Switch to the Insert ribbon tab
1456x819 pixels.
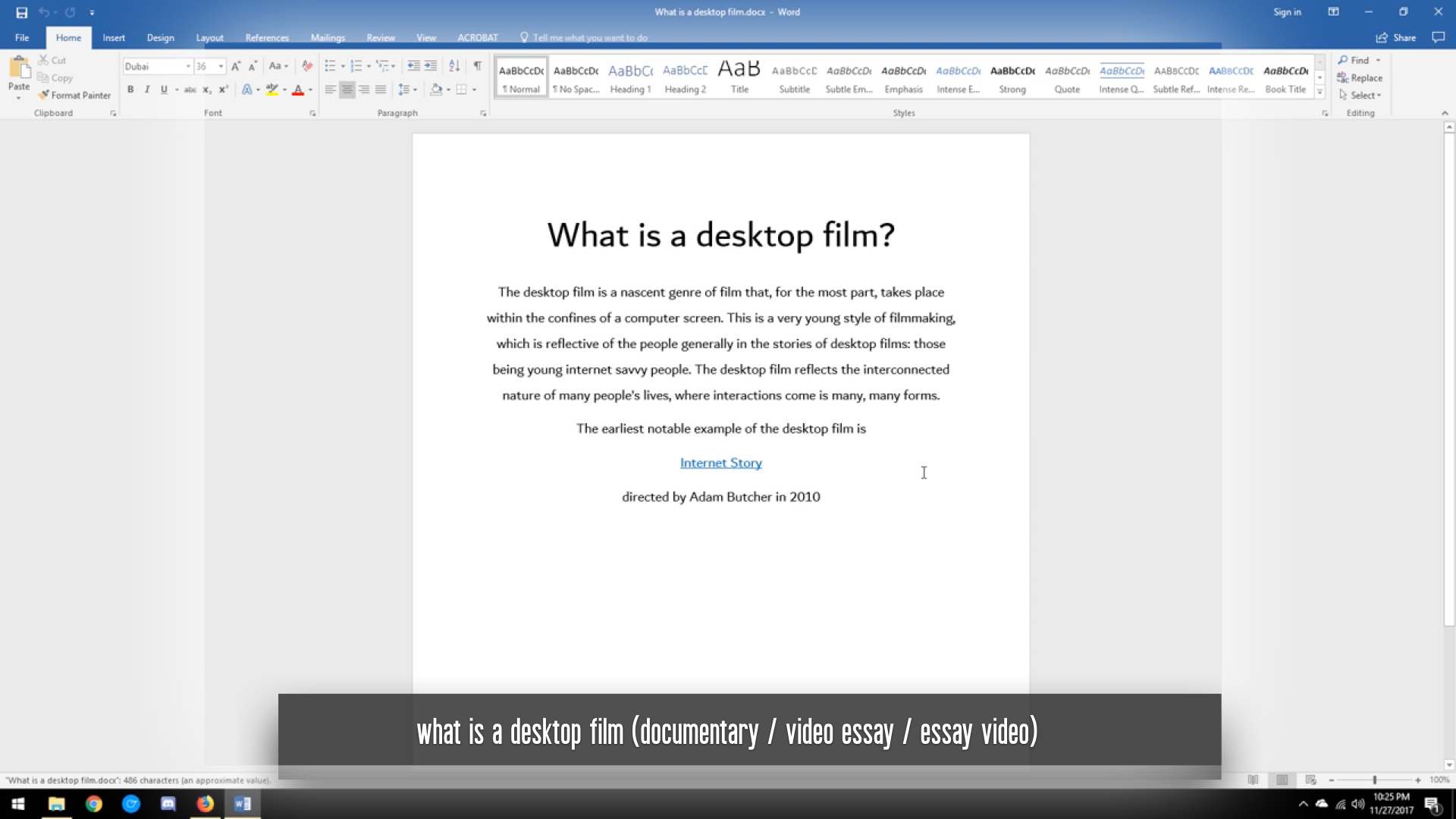click(114, 38)
